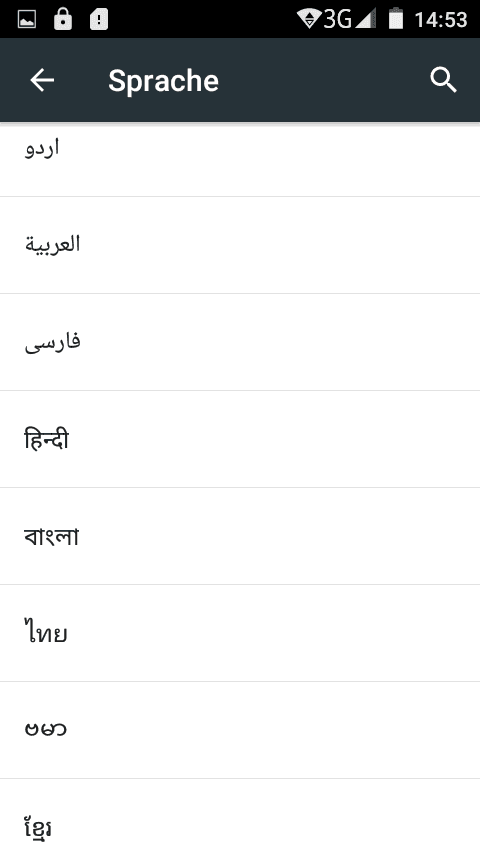Pick Burmese (ဗမာ) as language

[240, 730]
